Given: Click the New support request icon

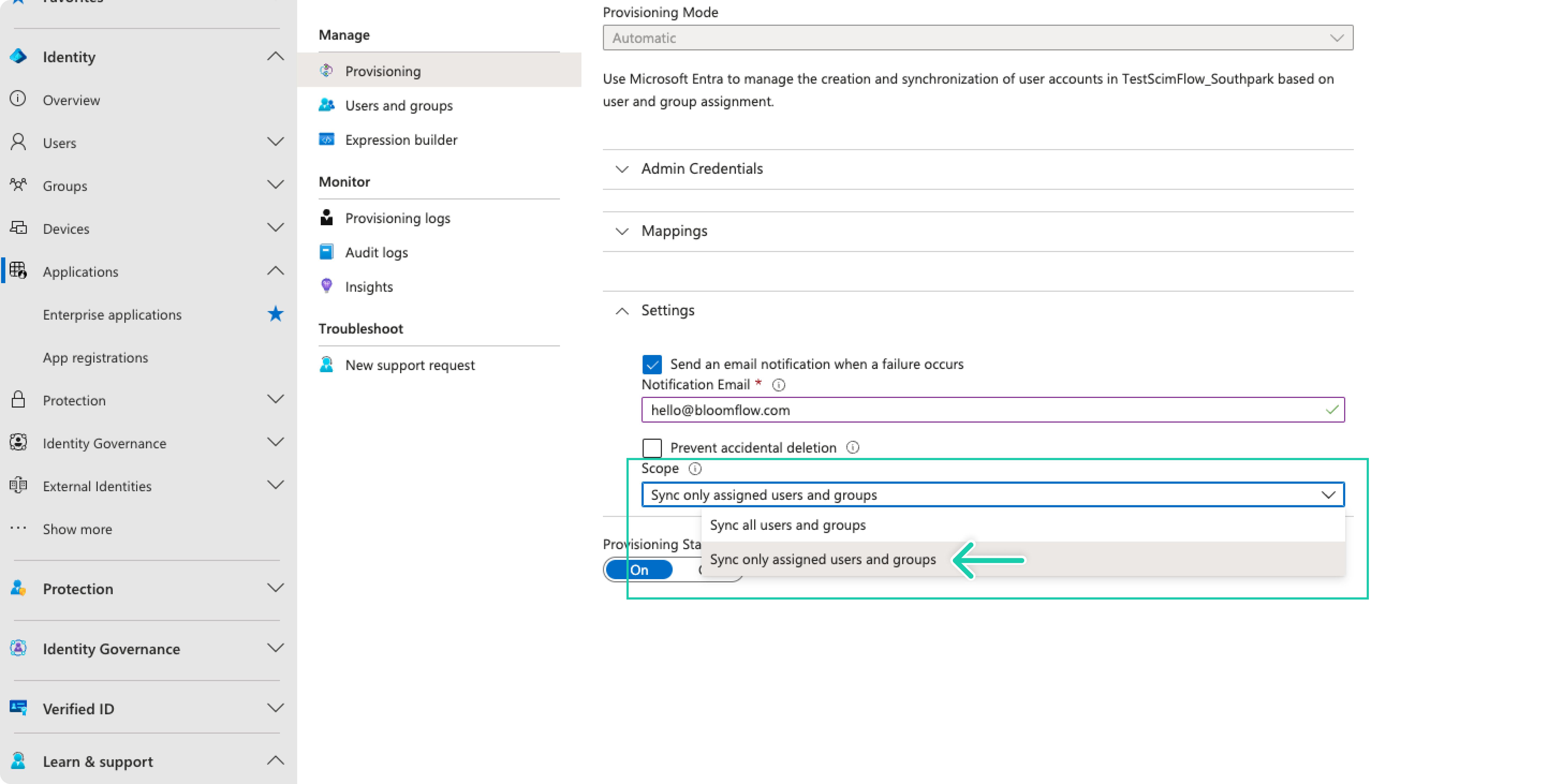Looking at the screenshot, I should click(x=326, y=364).
